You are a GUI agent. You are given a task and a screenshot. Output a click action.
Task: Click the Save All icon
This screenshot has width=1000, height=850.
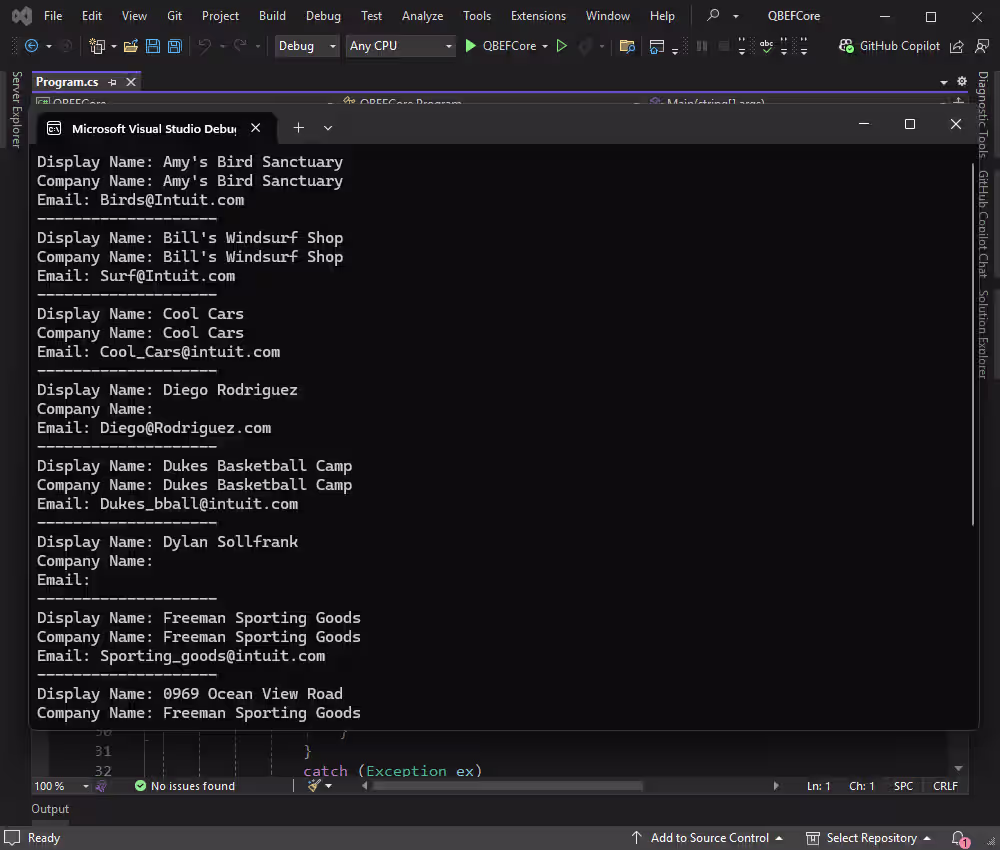[x=175, y=46]
